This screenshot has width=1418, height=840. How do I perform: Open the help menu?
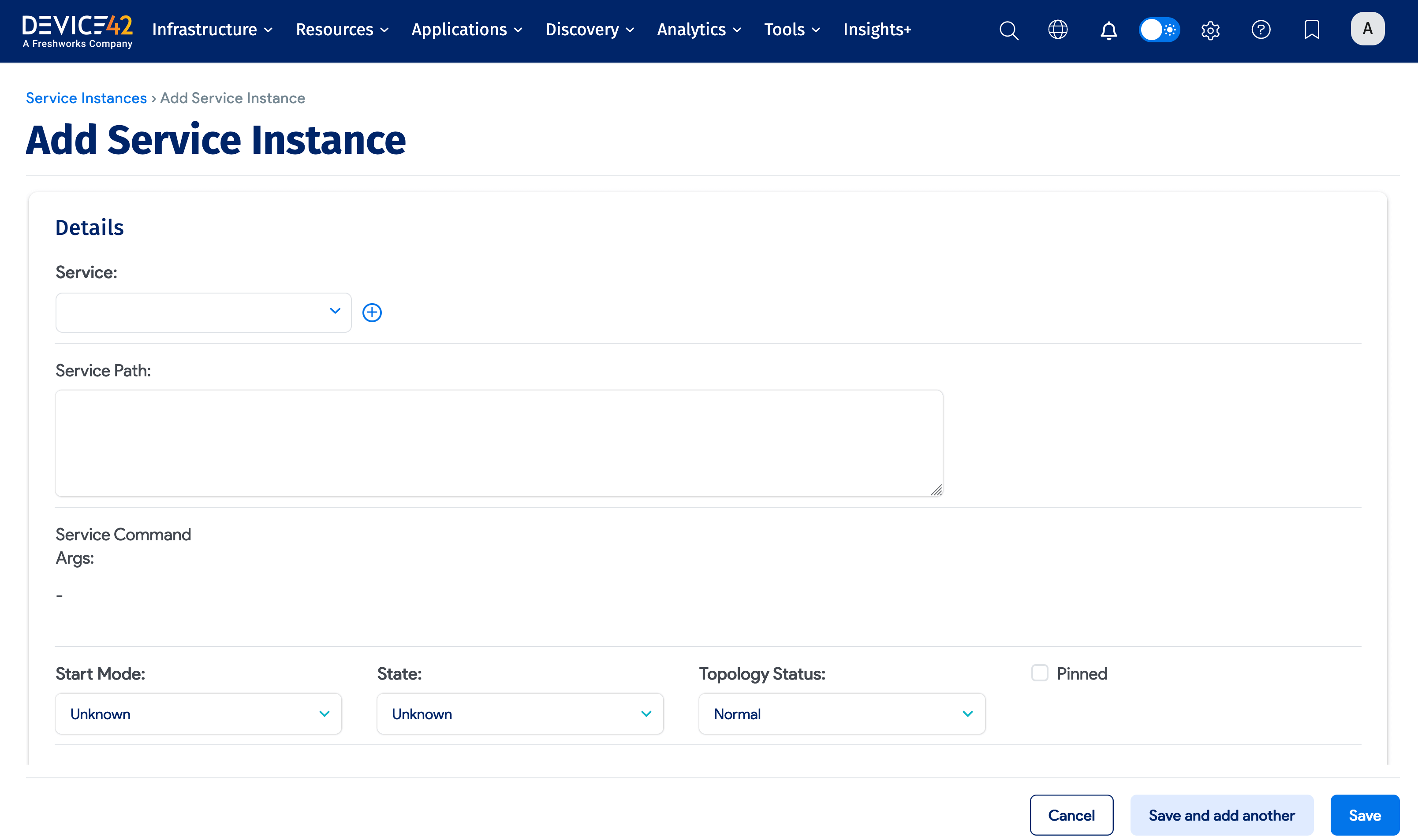pyautogui.click(x=1261, y=30)
